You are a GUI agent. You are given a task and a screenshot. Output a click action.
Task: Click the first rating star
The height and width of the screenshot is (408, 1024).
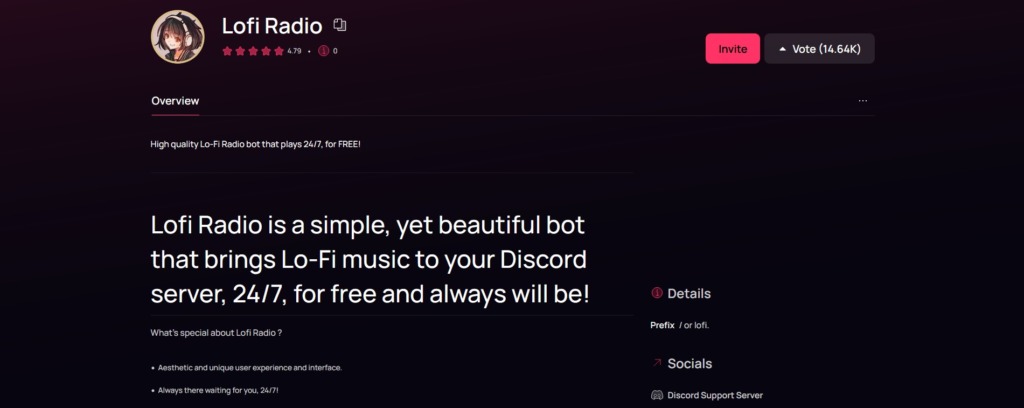(227, 51)
